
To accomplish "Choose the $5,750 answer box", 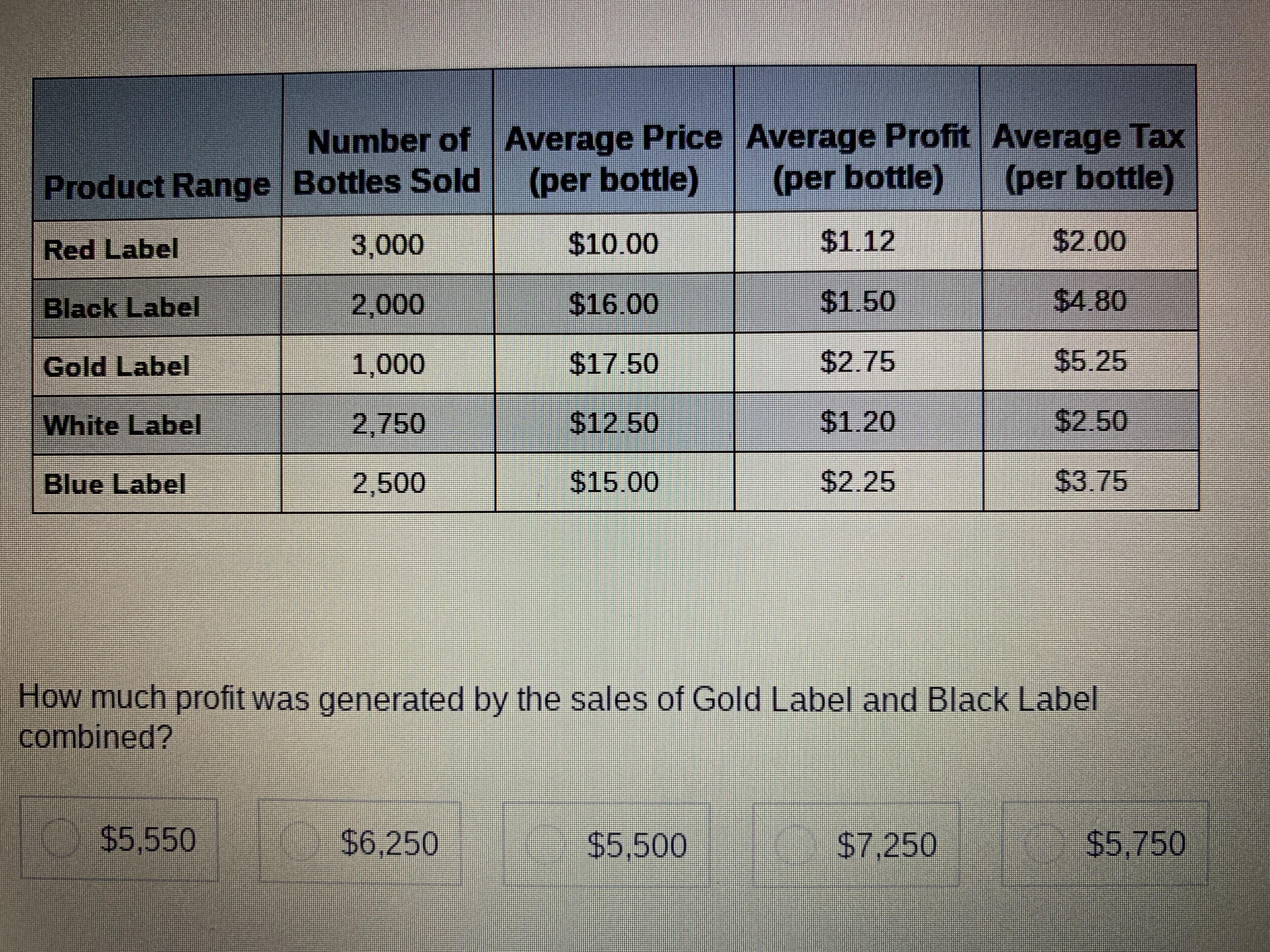I will (1105, 843).
